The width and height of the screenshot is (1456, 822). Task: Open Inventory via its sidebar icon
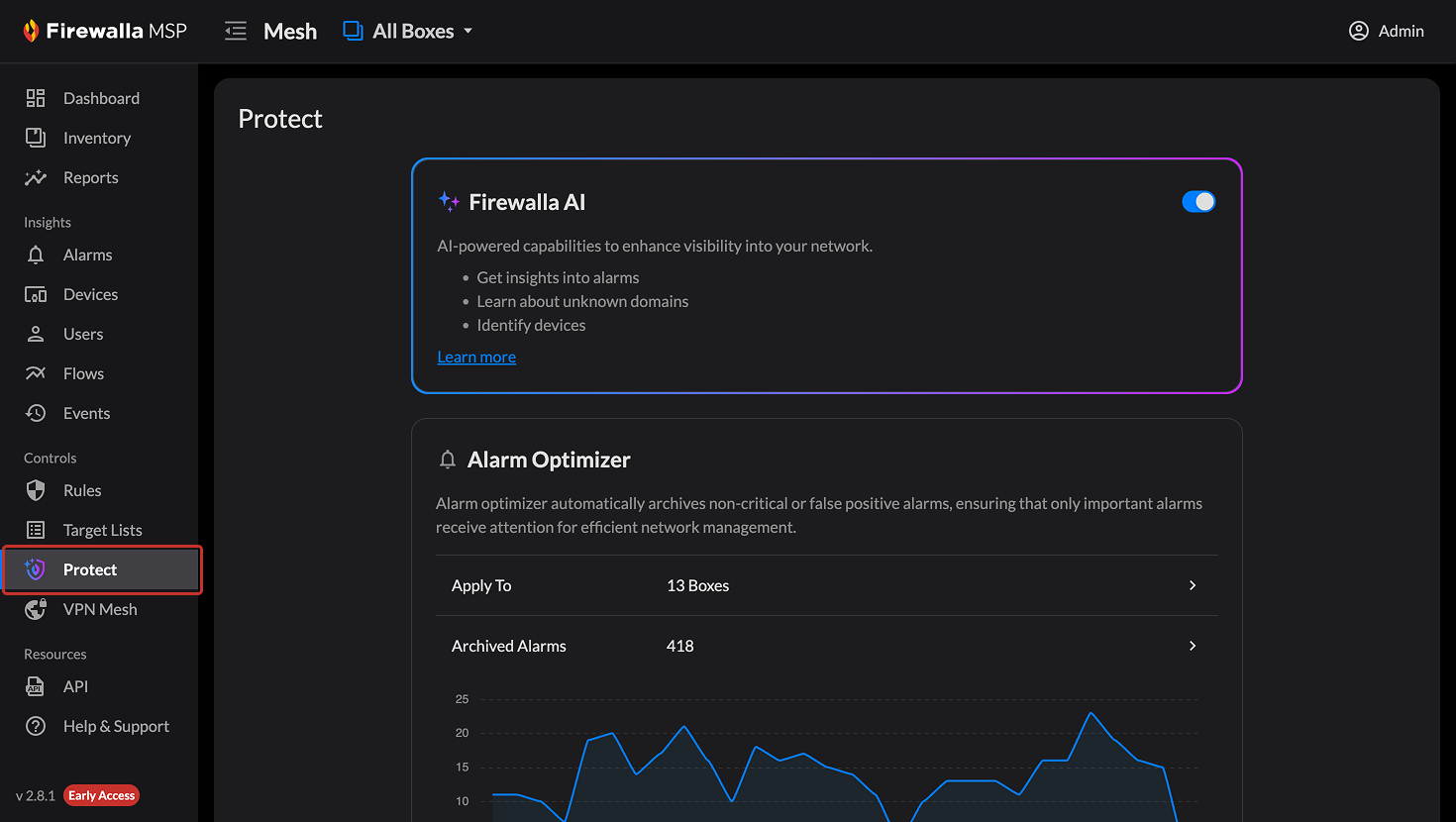click(36, 138)
